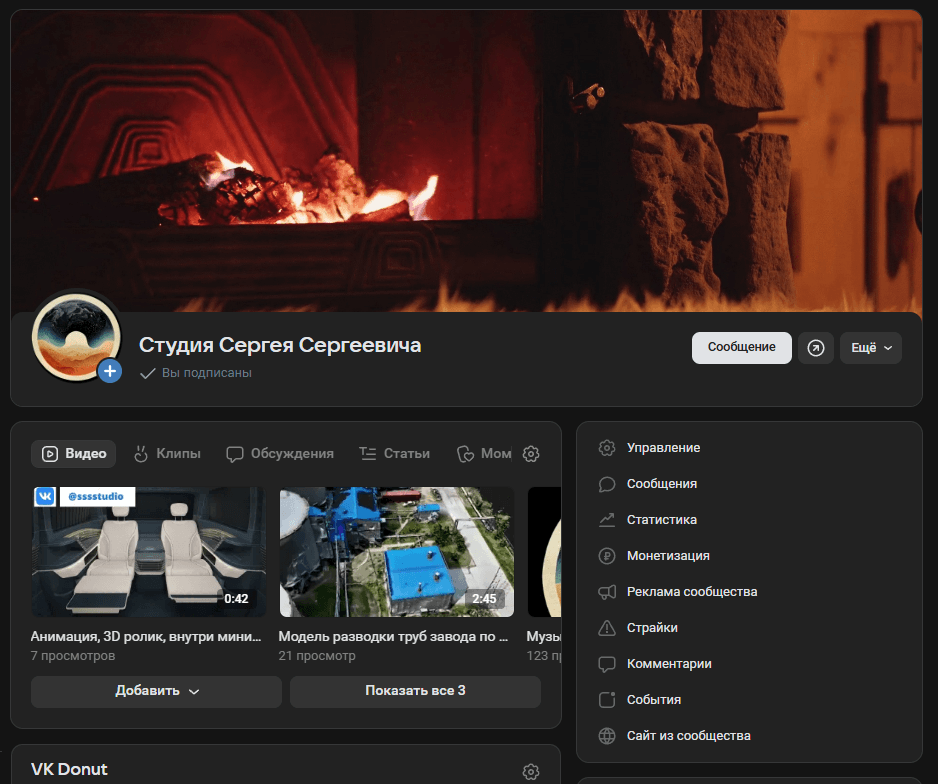Click the 0:42 duration badge
Image resolution: width=938 pixels, height=784 pixels.
[236, 599]
